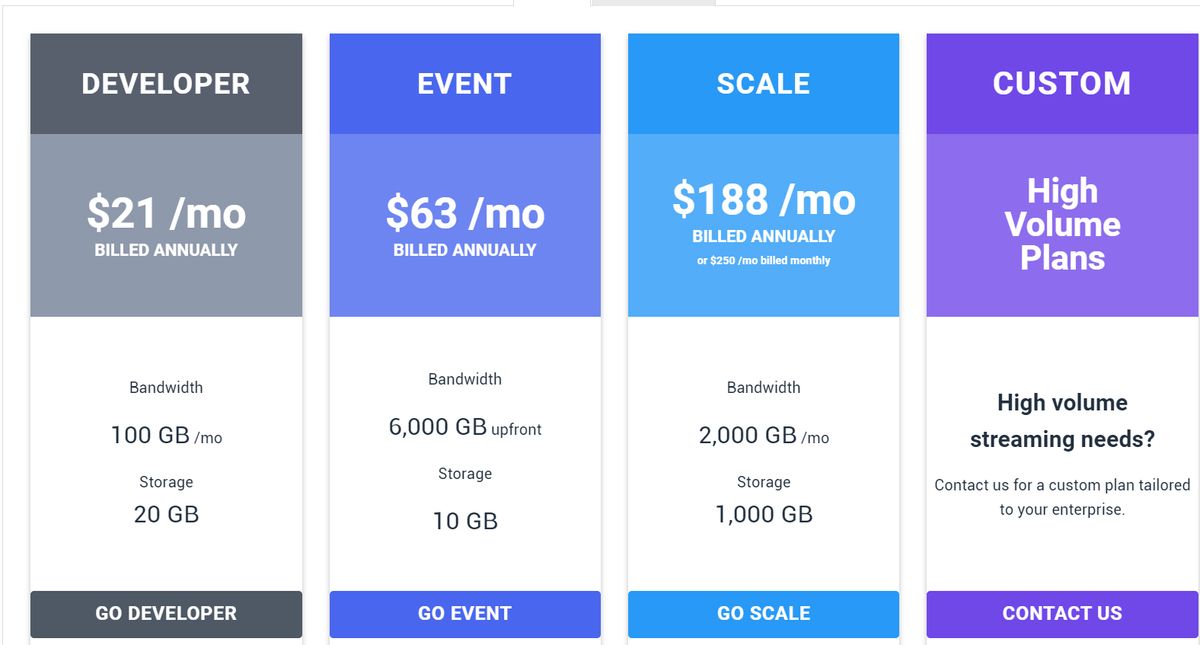Select the DEVELOPER plan header
Viewport: 1200px width, 645px height.
(166, 84)
